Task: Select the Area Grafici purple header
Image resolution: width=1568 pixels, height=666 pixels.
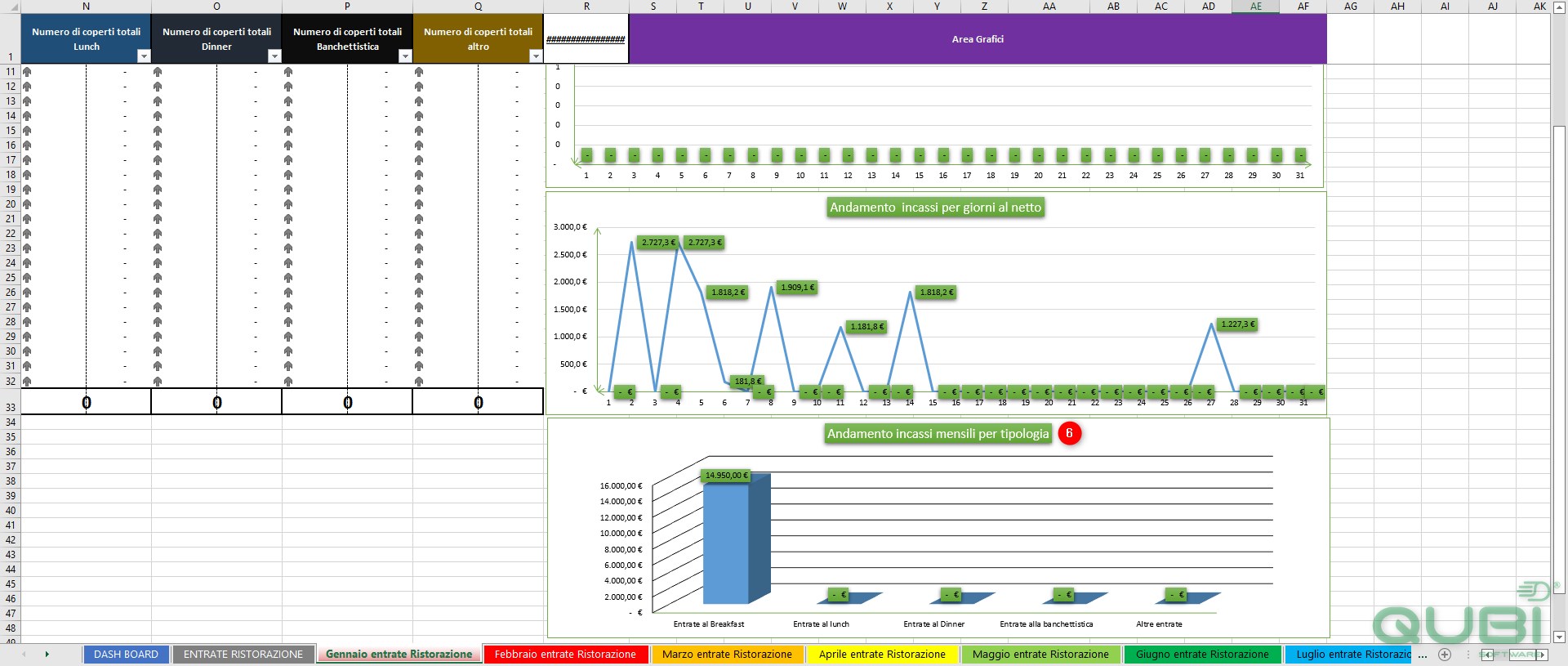Action: click(978, 39)
